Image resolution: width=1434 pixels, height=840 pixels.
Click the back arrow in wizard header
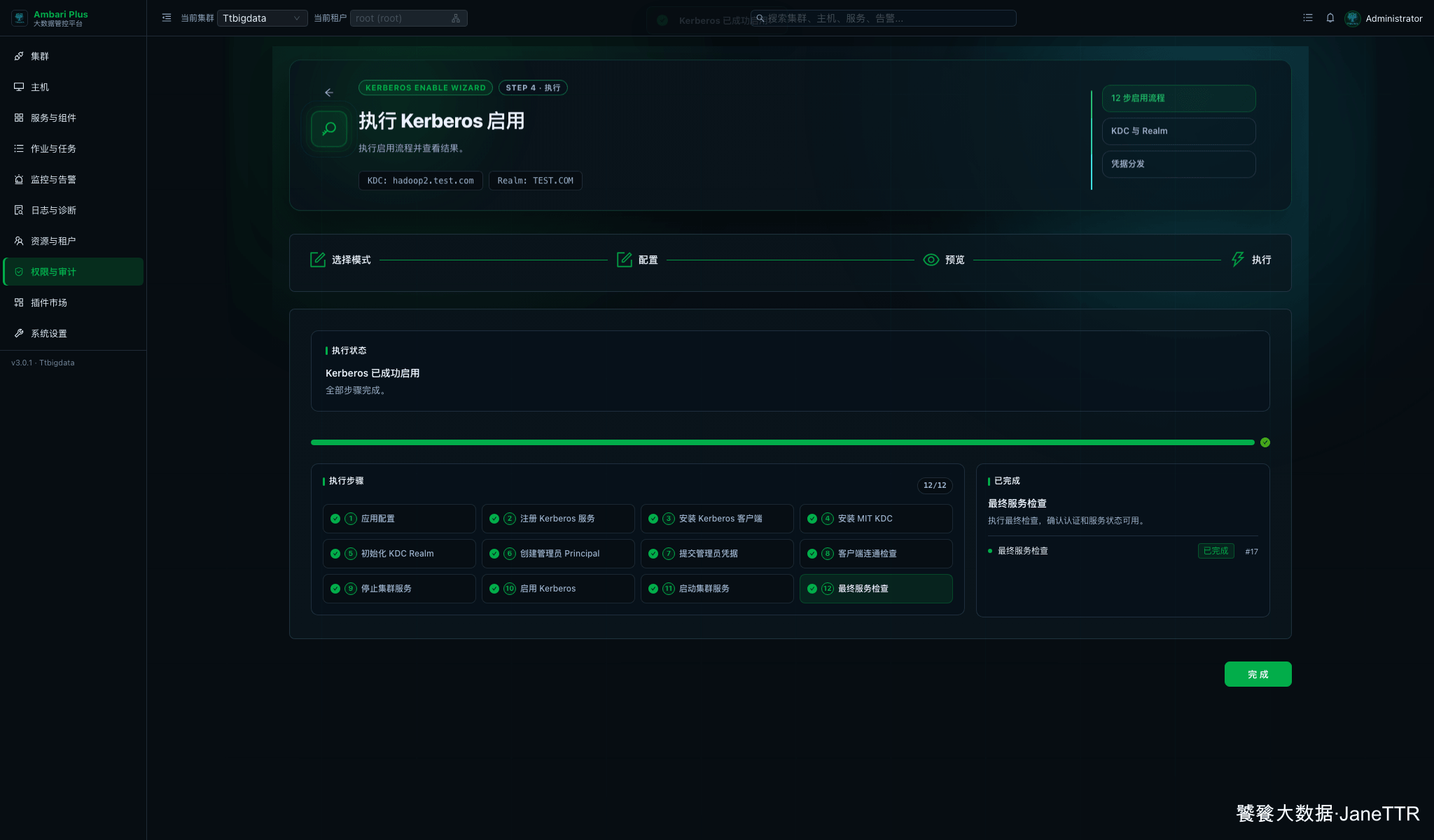point(329,92)
